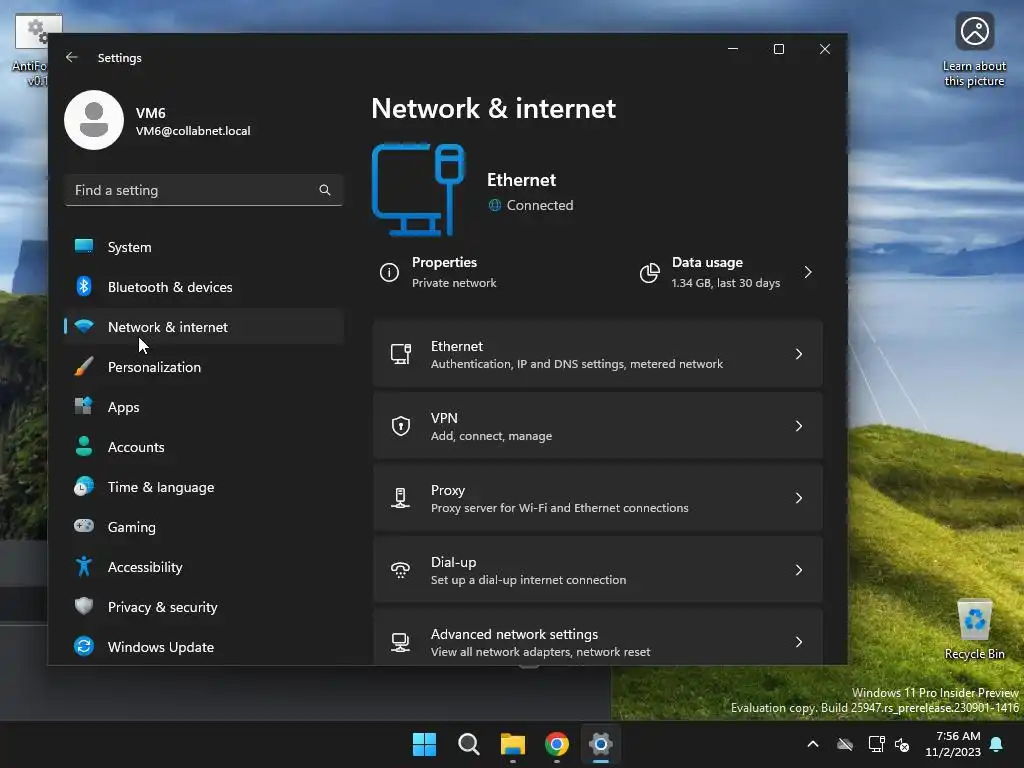The height and width of the screenshot is (768, 1024).
Task: Click the muted volume tray icon
Action: [902, 744]
